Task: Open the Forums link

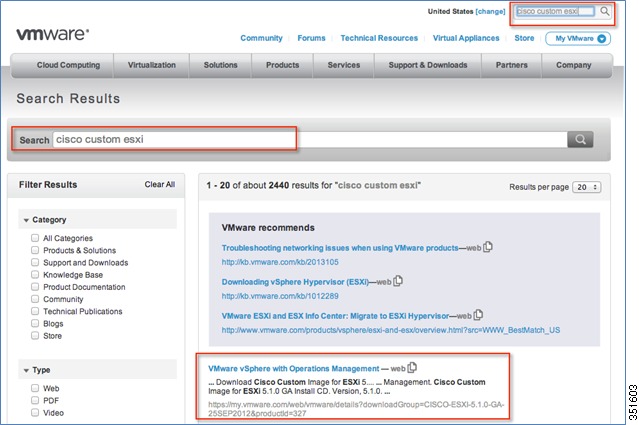Action: coord(311,38)
